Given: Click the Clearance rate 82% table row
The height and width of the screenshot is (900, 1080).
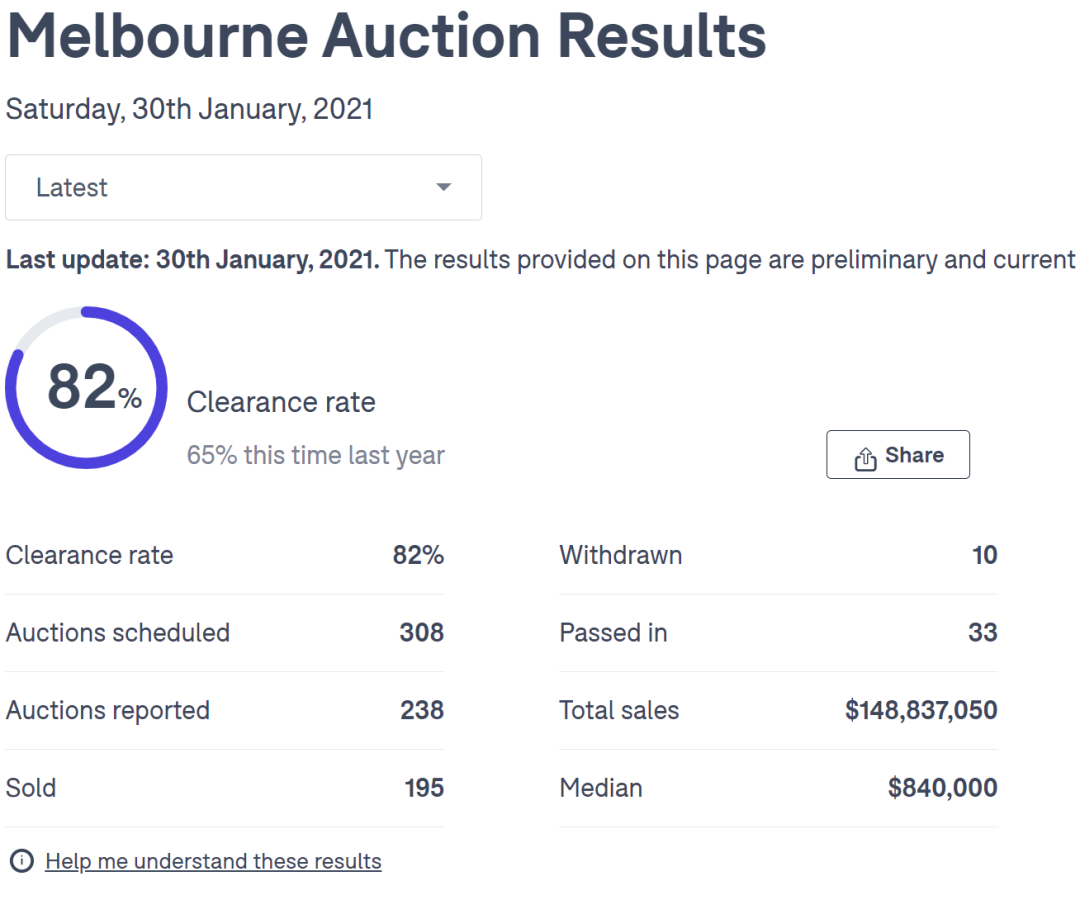Looking at the screenshot, I should click(x=225, y=555).
